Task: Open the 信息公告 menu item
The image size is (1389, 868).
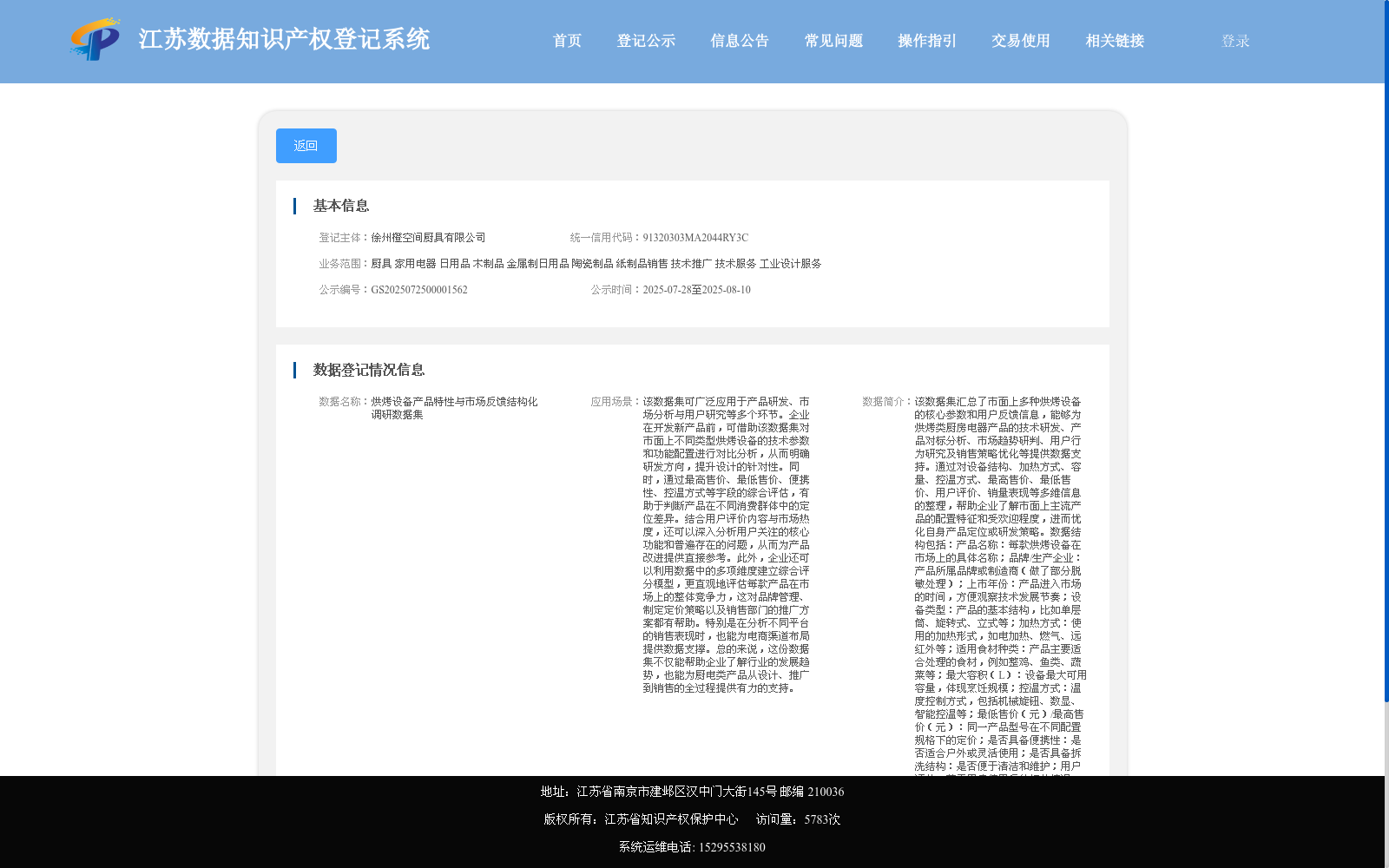Action: pyautogui.click(x=740, y=41)
